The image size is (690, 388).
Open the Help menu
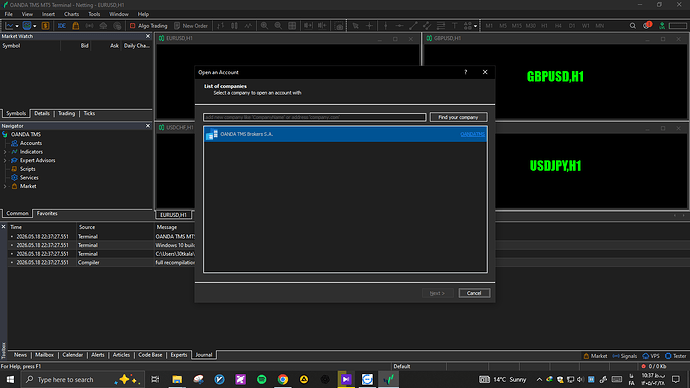pos(143,14)
